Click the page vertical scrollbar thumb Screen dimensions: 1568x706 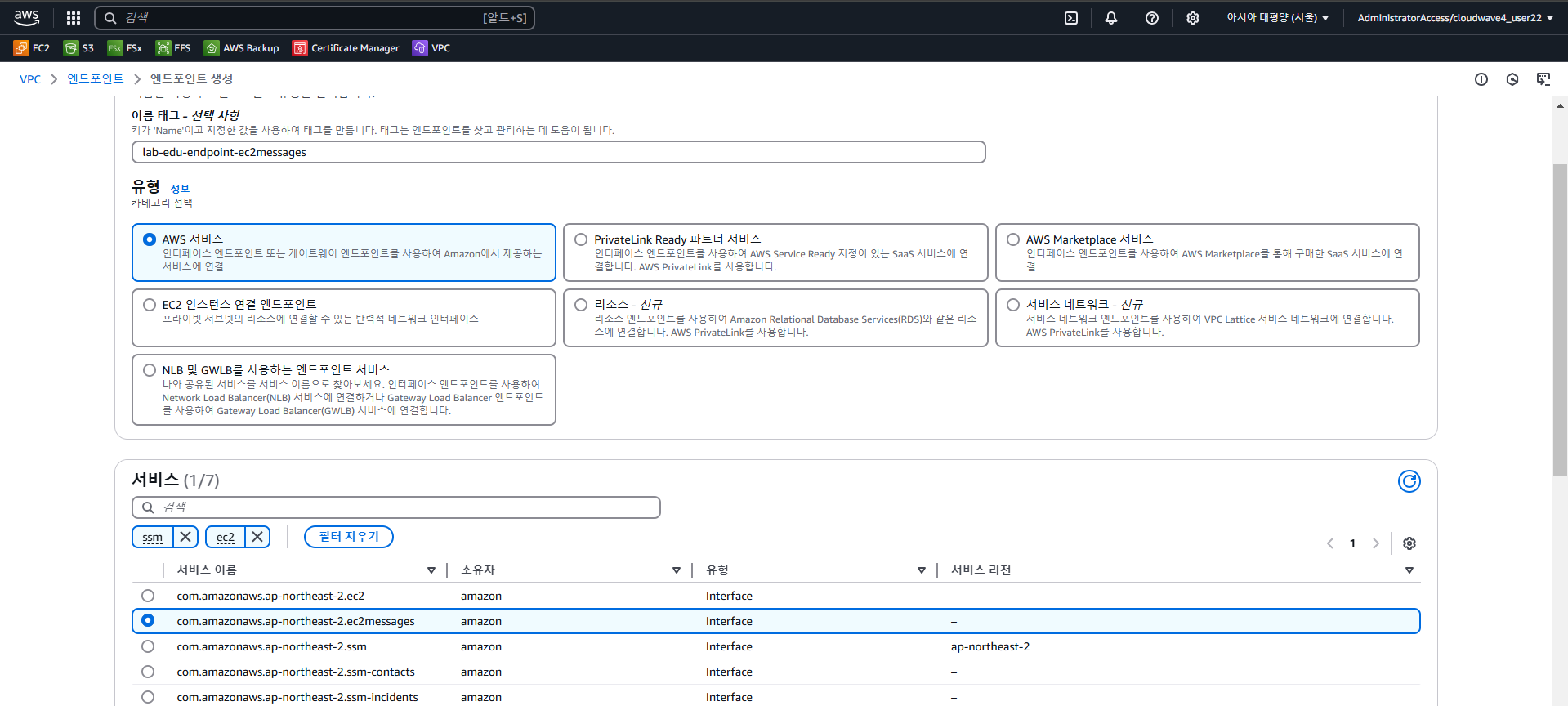(x=1560, y=320)
